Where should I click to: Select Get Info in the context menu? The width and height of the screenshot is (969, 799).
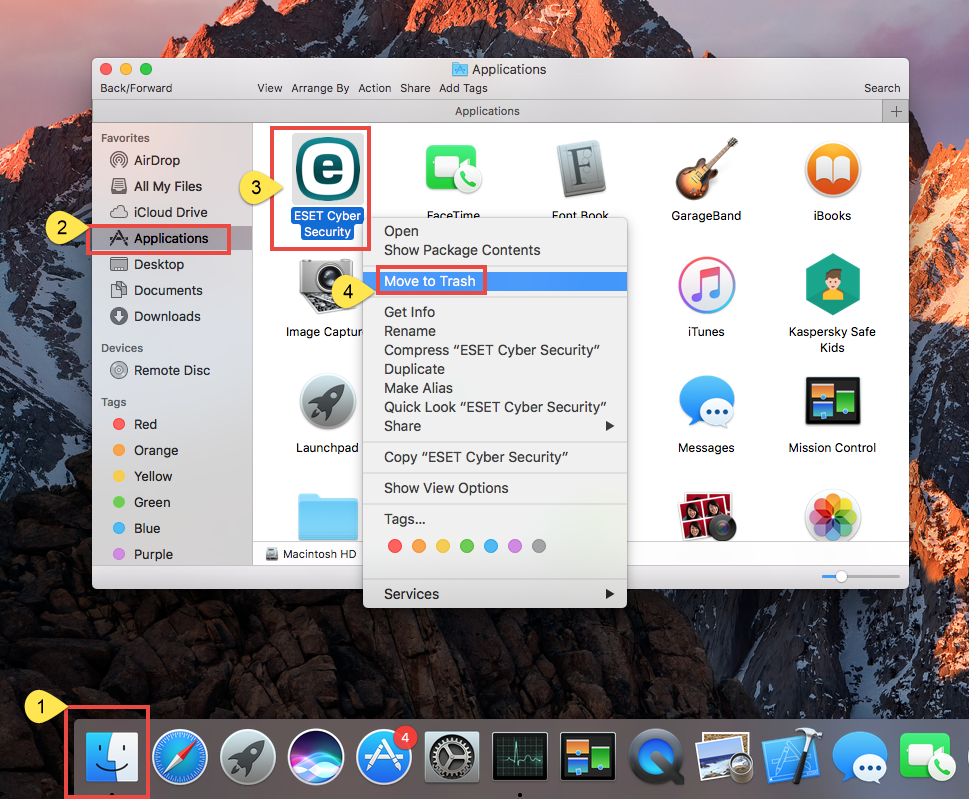click(409, 312)
